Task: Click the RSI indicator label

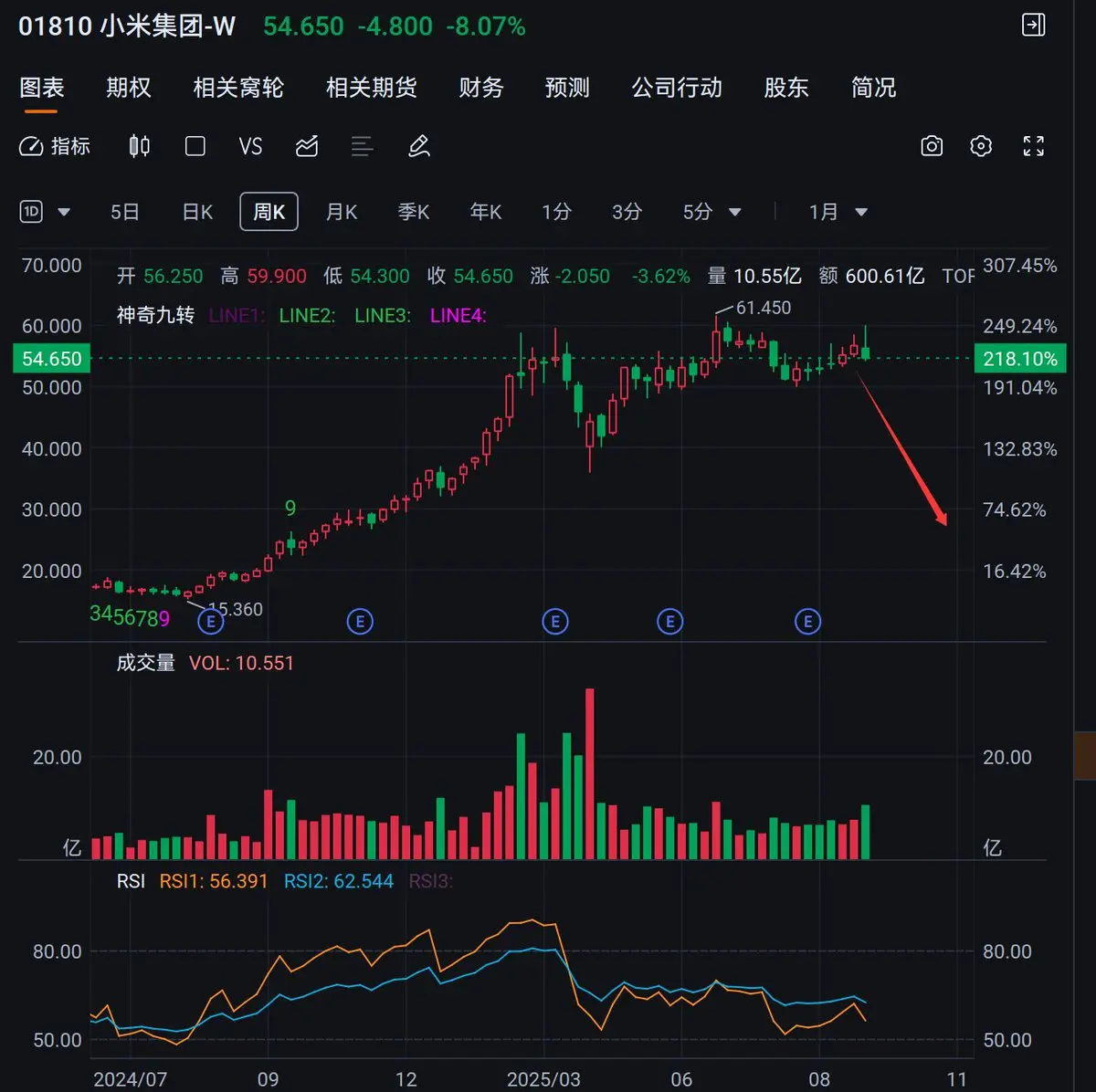Action: [131, 881]
